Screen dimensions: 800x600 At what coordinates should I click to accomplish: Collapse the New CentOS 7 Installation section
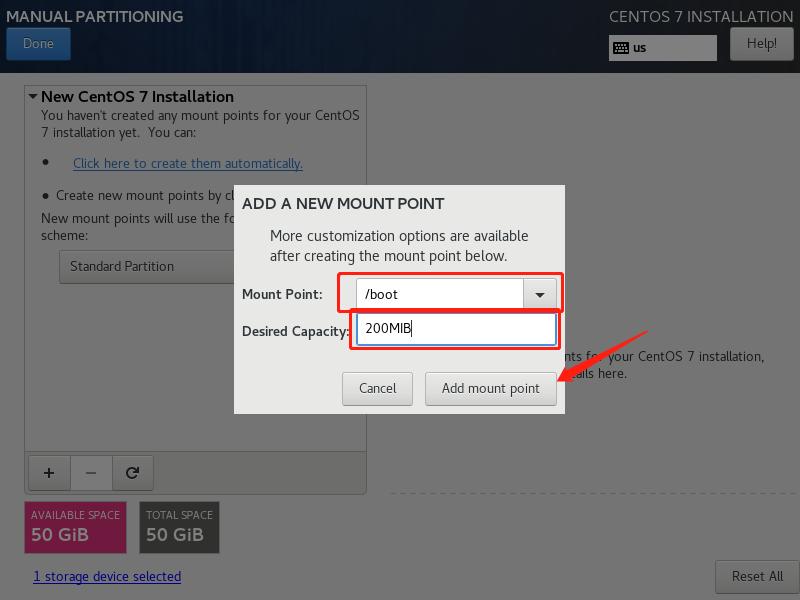coord(33,97)
